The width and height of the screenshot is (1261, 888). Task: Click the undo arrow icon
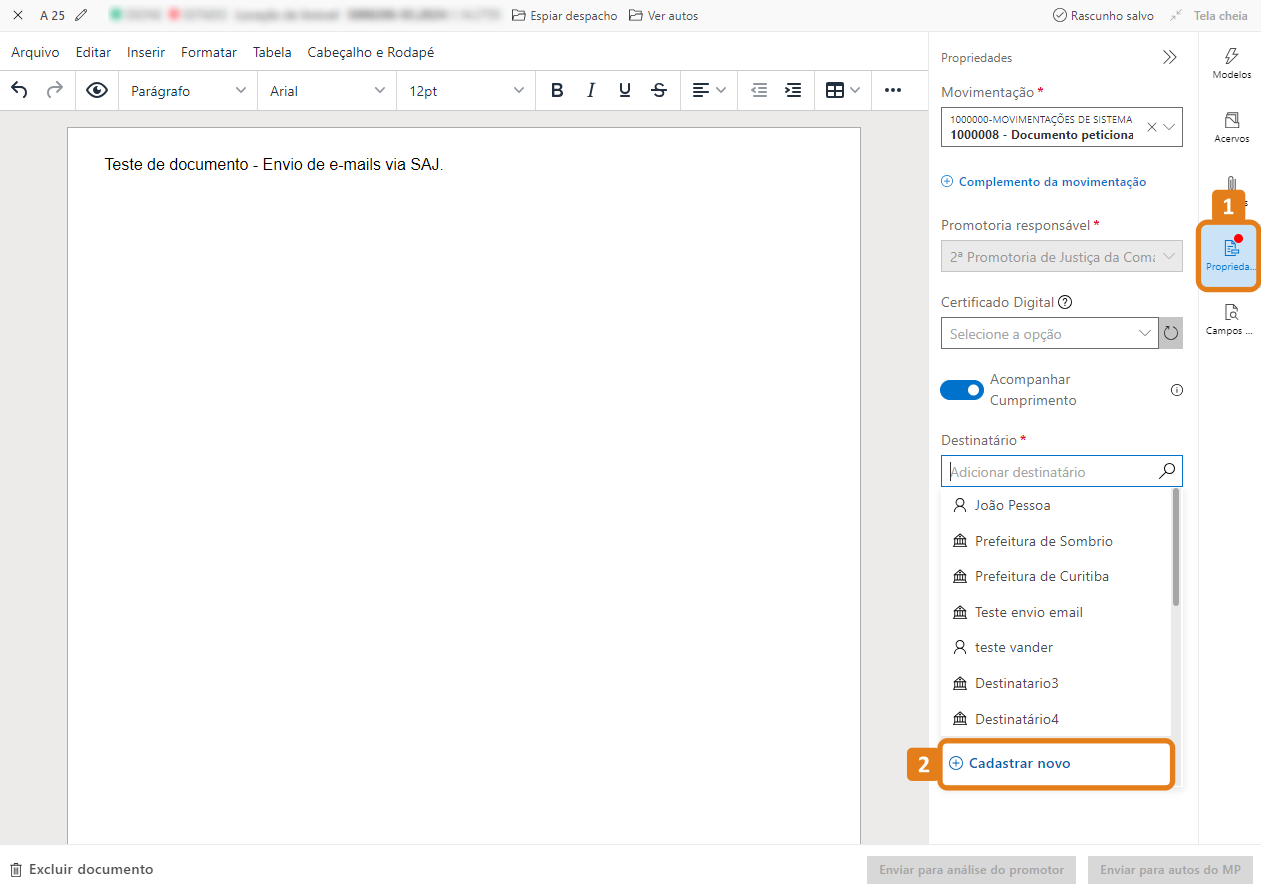tap(20, 91)
